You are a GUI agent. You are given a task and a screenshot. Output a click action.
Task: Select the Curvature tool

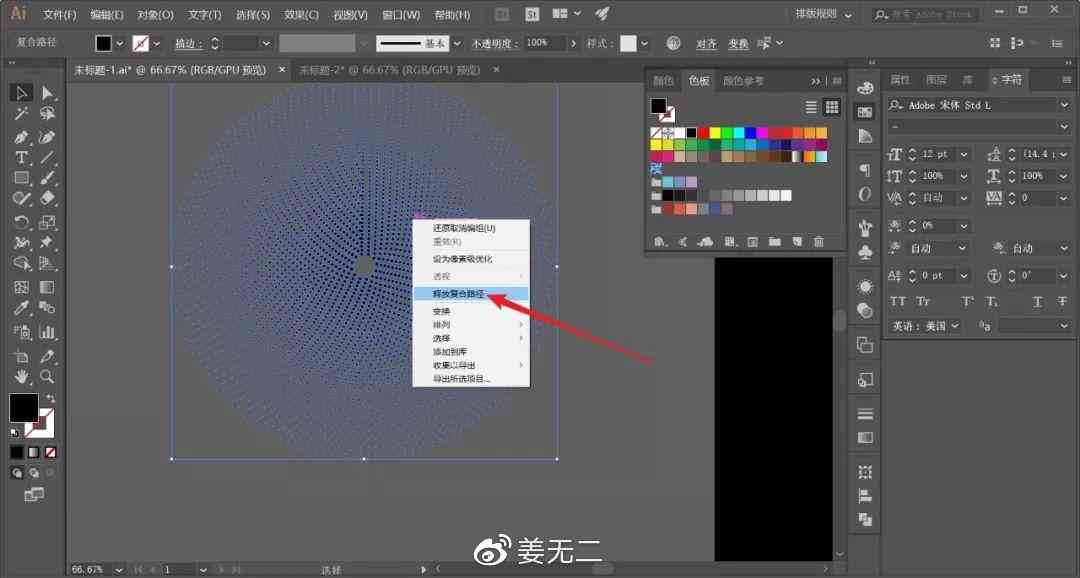pos(47,137)
